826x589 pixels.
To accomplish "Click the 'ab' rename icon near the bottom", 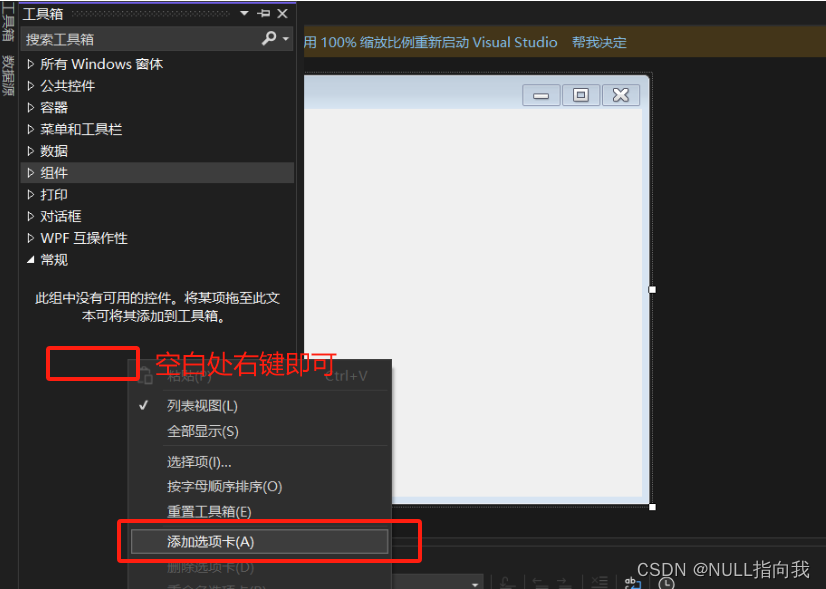I will click(630, 581).
